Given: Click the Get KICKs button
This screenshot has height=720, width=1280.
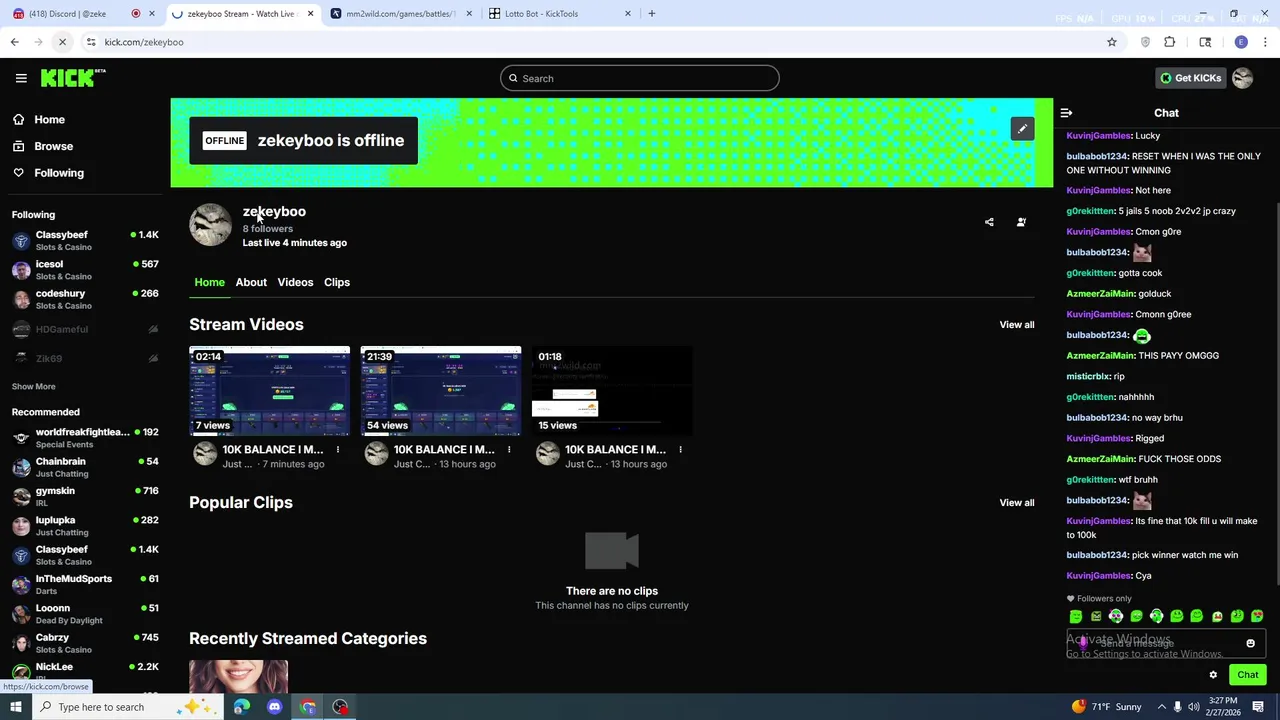Looking at the screenshot, I should 1190,78.
